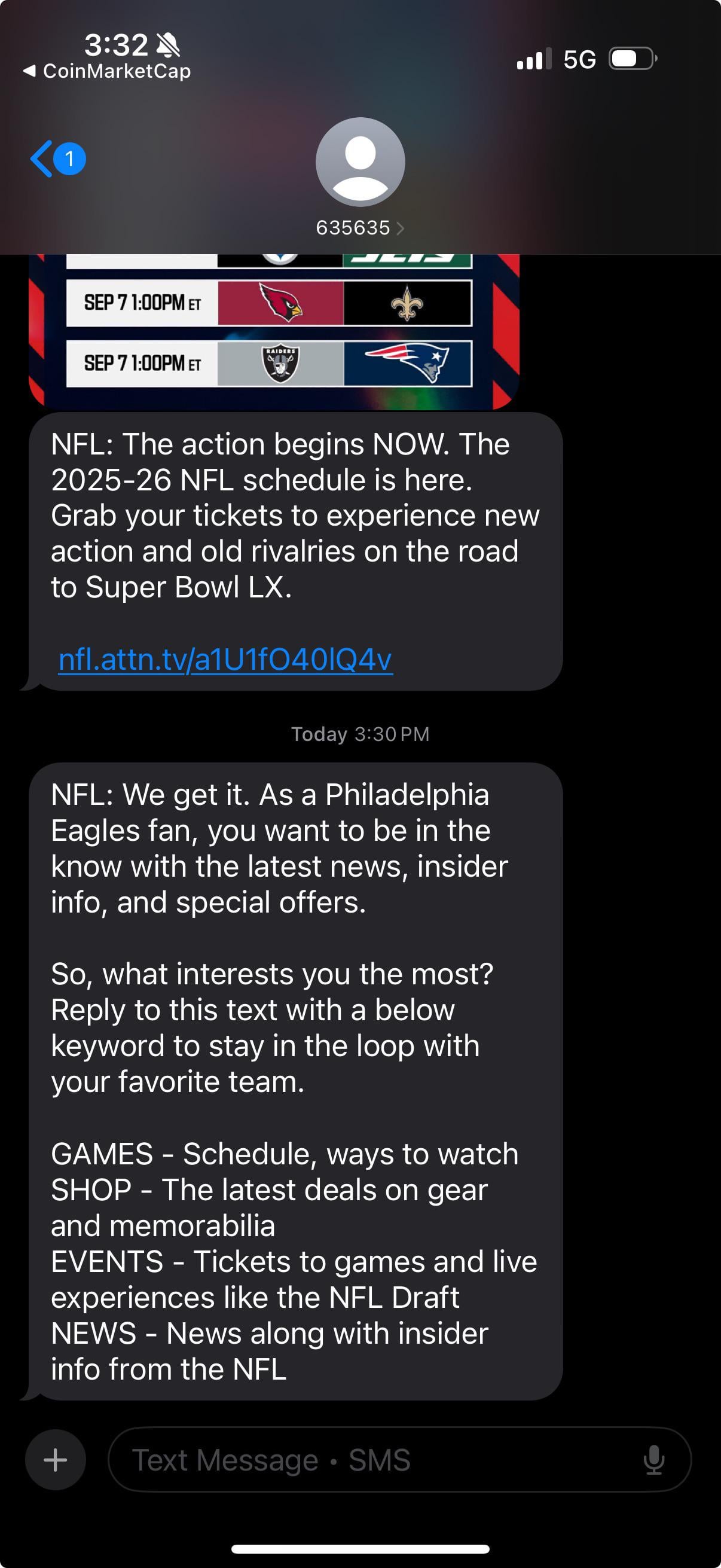Screen dimensions: 721x1568
Task: Tap the 5G cellular signal indicator
Action: [579, 60]
